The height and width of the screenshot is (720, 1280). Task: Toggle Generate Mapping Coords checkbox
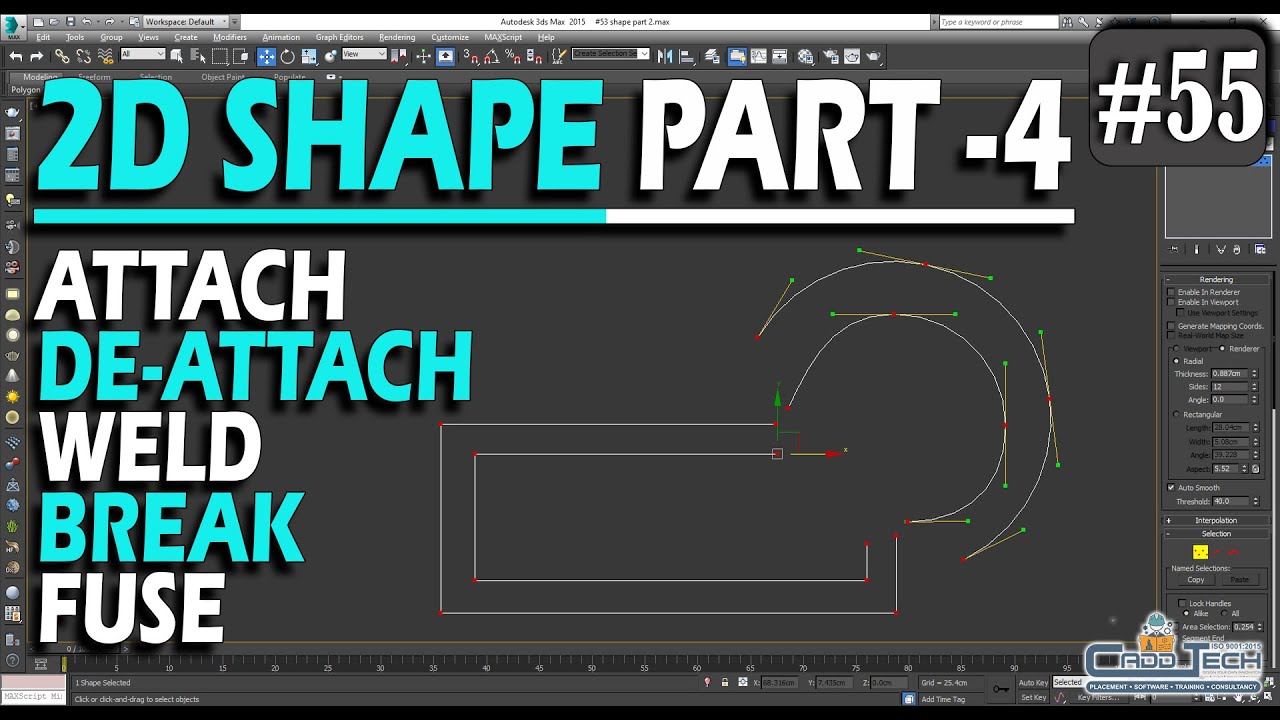pos(1172,326)
